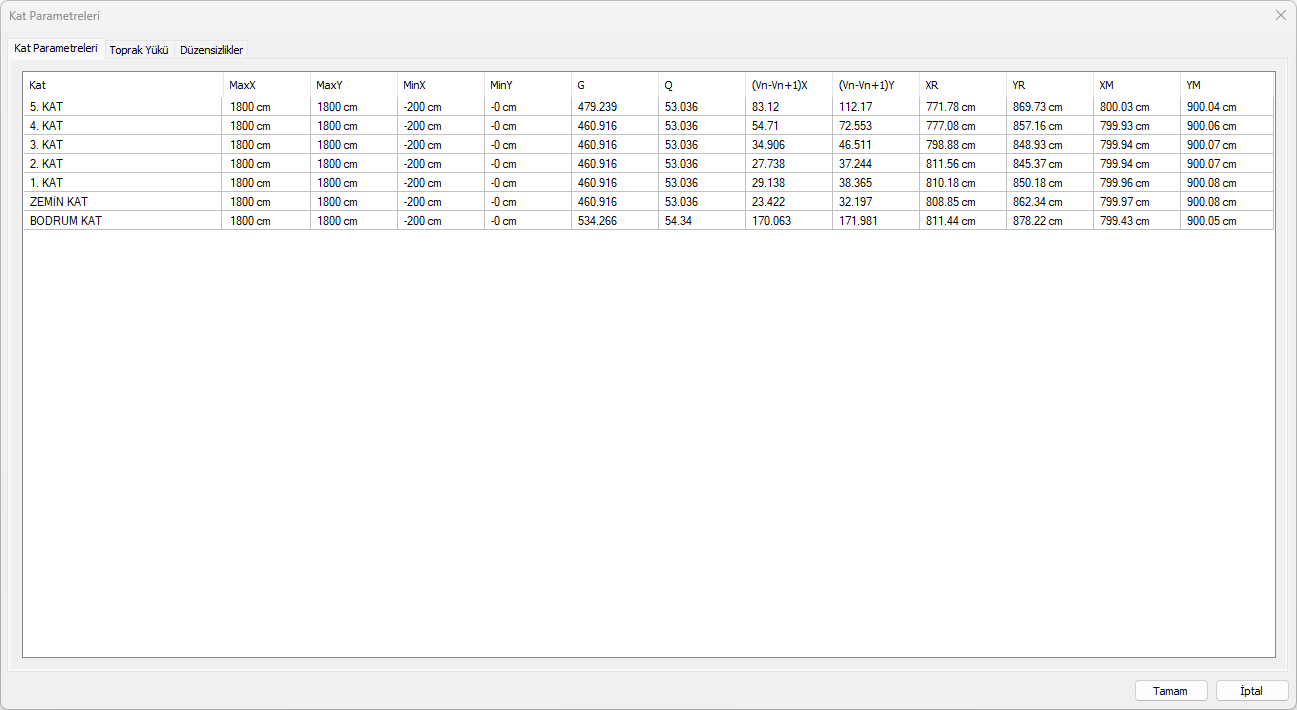Image resolution: width=1297 pixels, height=710 pixels.
Task: Click the 46.511 cell
Action: (875, 145)
